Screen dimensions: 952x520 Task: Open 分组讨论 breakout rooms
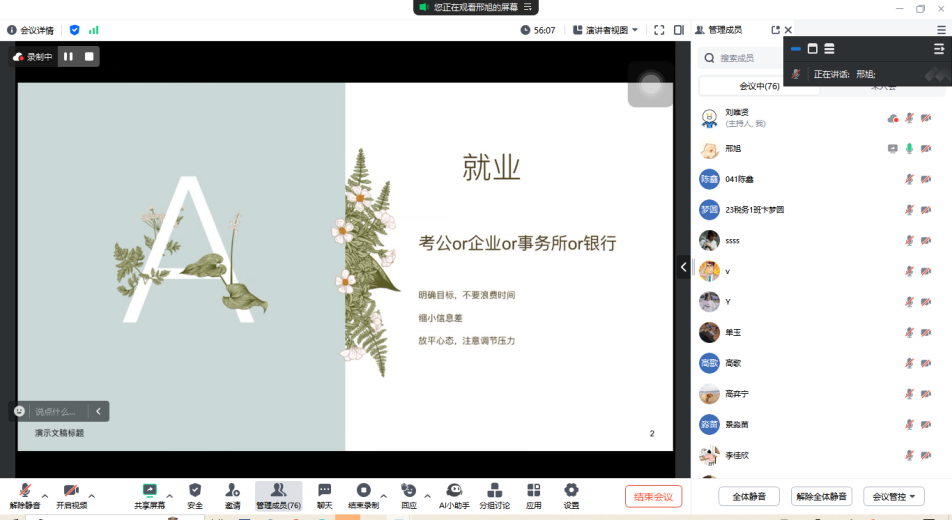(494, 494)
